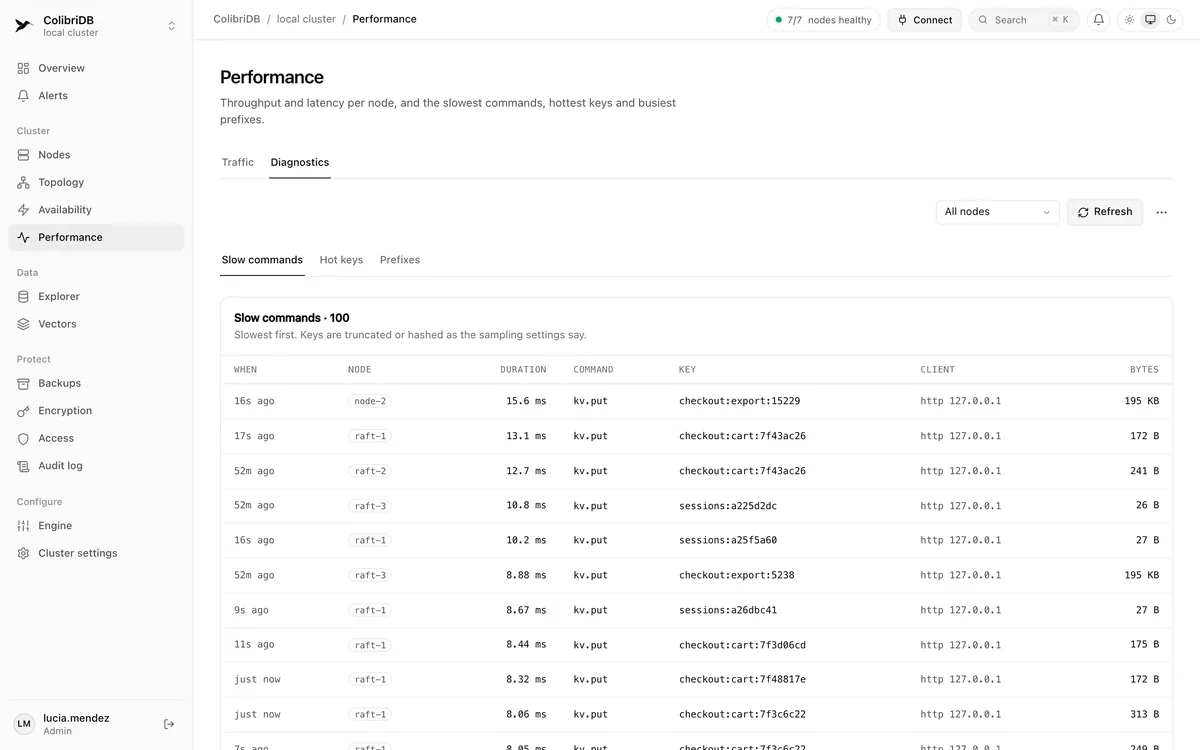This screenshot has height=750, width=1200.
Task: Open the Nodes sidebar icon
Action: pyautogui.click(x=23, y=155)
